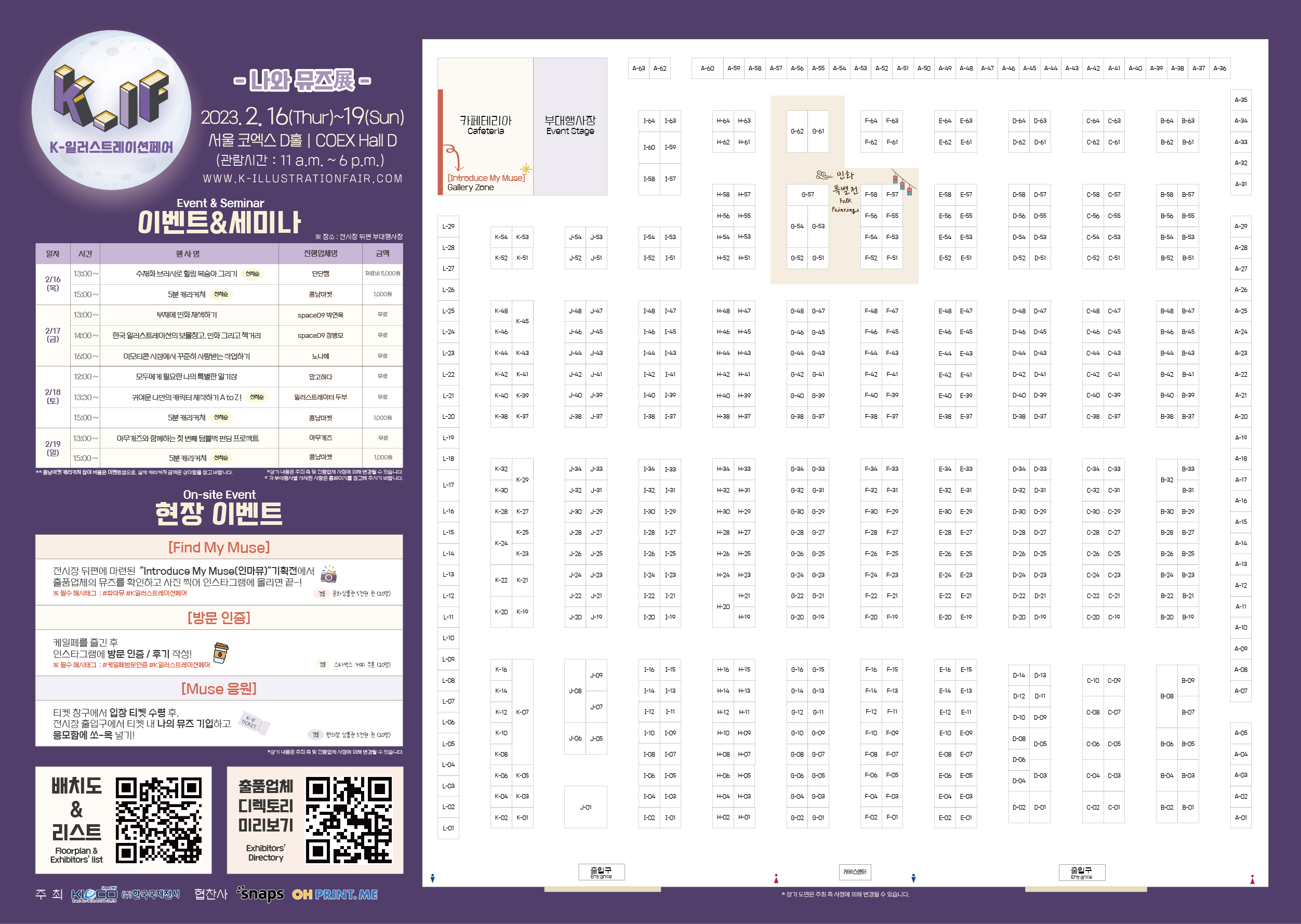Click the hanging lanterns icon by booth F-57
This screenshot has height=924, width=1301.
904,182
